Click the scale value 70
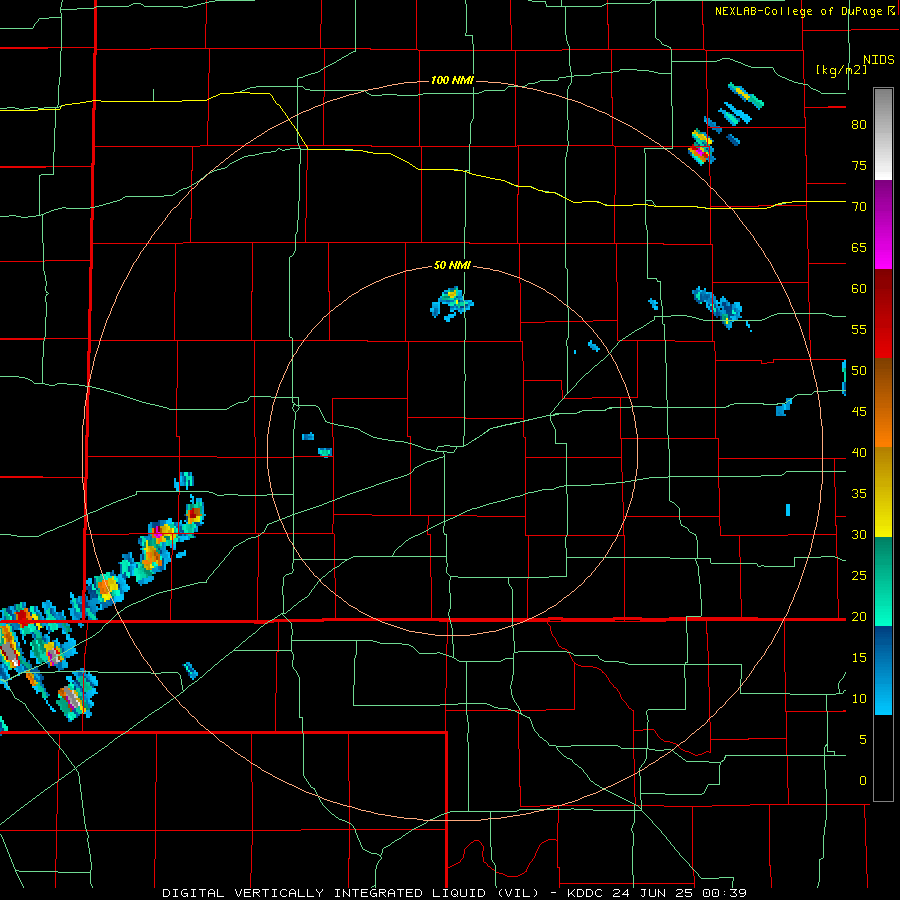900x900 pixels. pyautogui.click(x=859, y=207)
